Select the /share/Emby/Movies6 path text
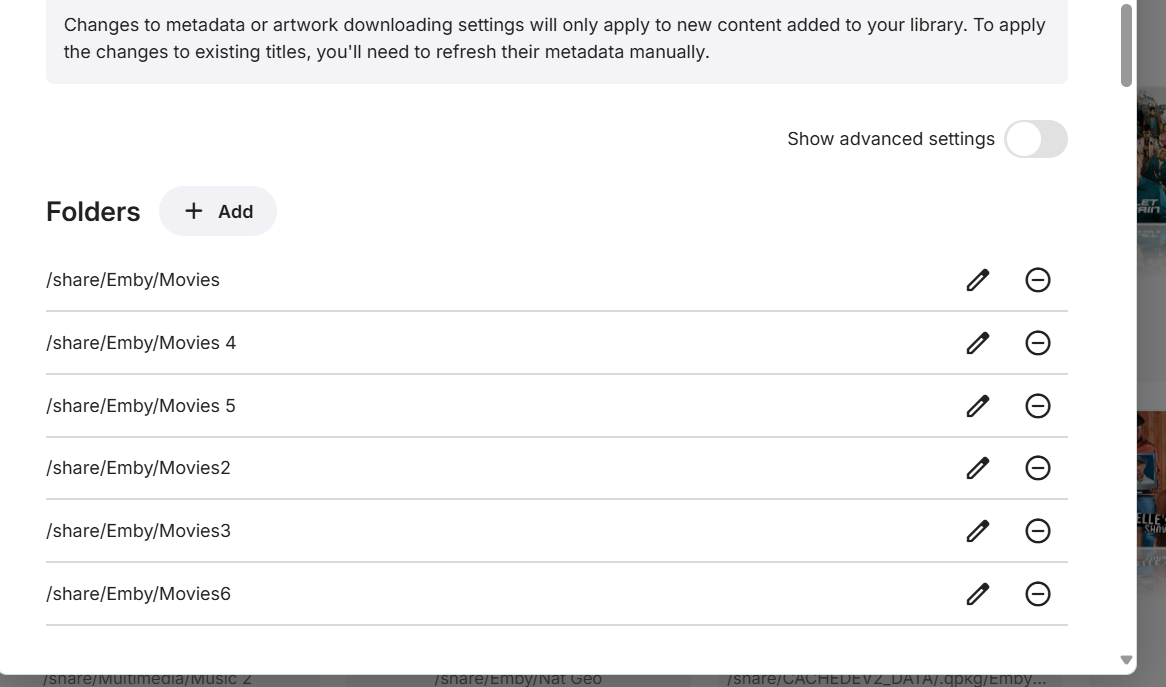 tap(138, 594)
